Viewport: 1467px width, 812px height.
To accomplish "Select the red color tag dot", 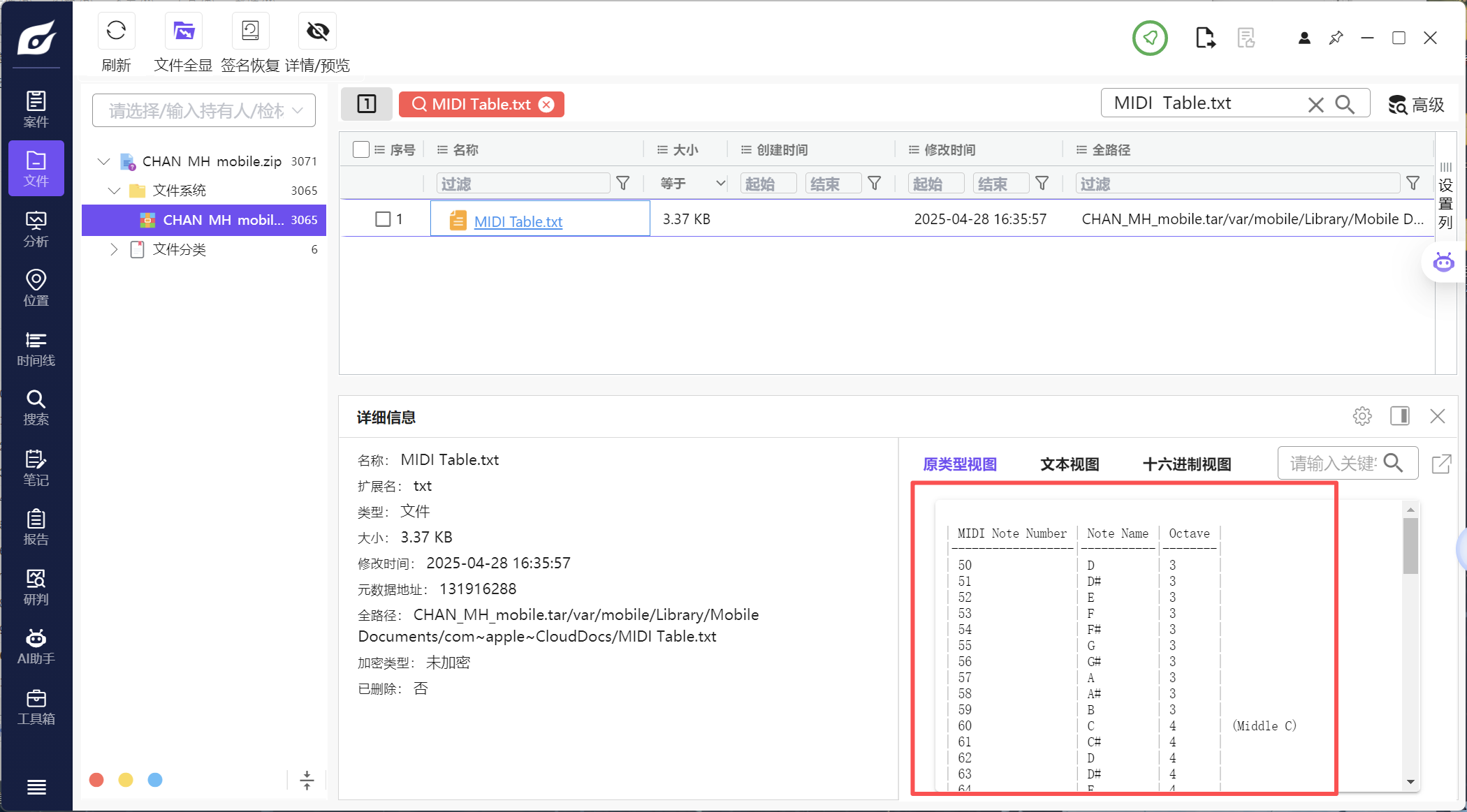I will tap(96, 780).
